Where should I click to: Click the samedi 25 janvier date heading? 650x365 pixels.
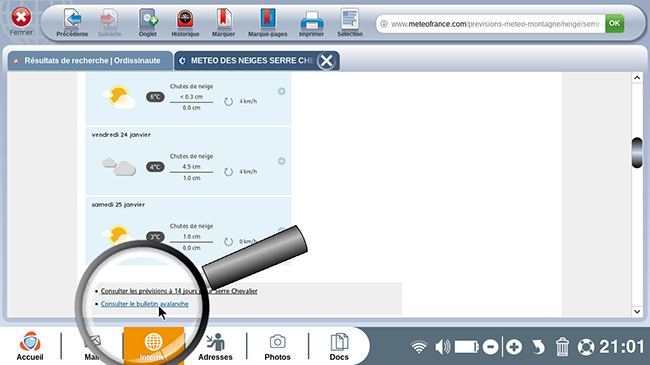click(x=118, y=204)
